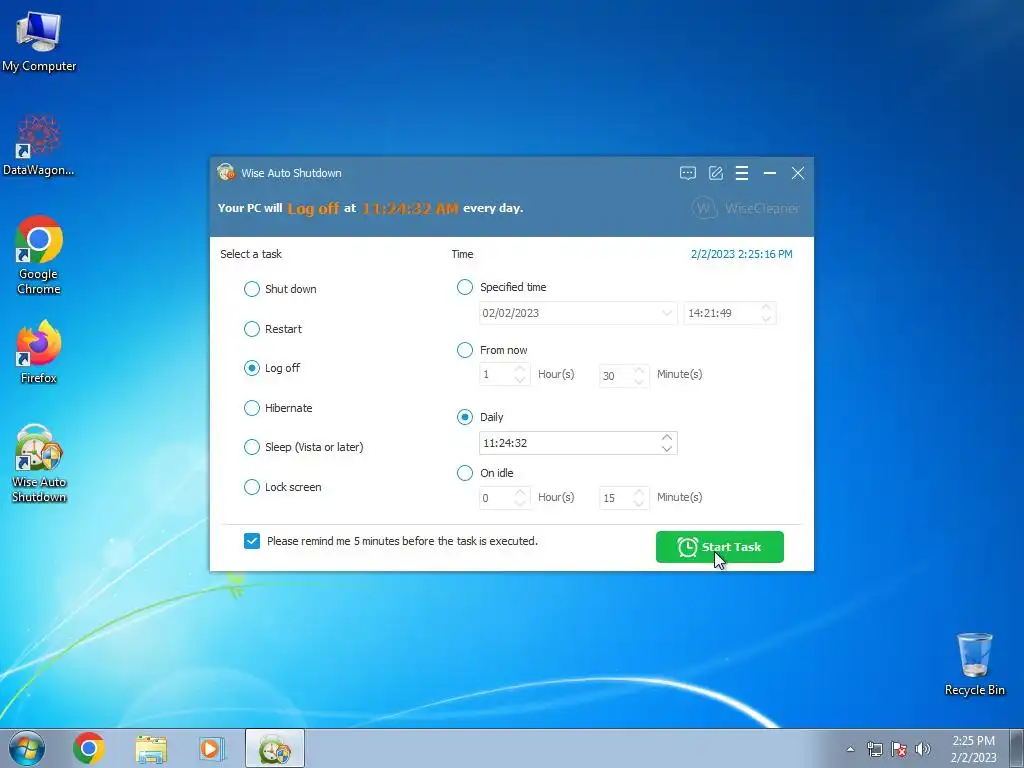
Task: Increase the On idle minutes value
Action: tap(639, 492)
